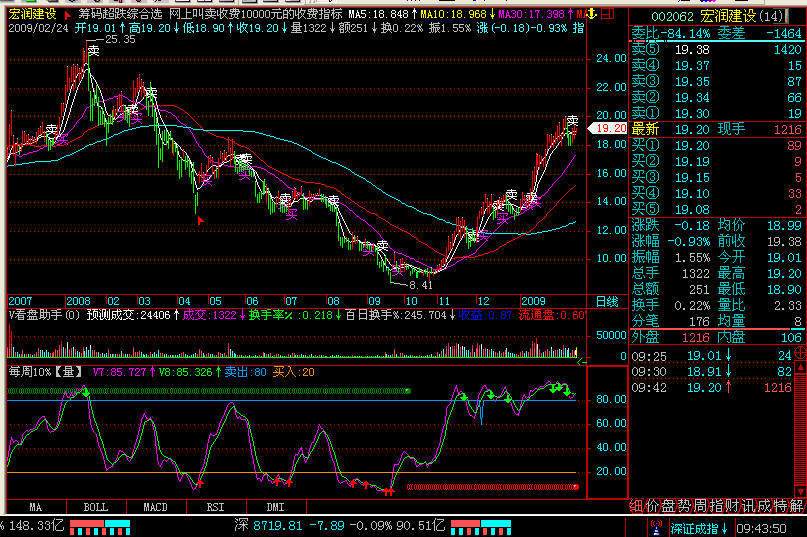Viewport: 807px width, 537px height.
Task: Switch to the RSI indicator tab
Action: (x=216, y=507)
